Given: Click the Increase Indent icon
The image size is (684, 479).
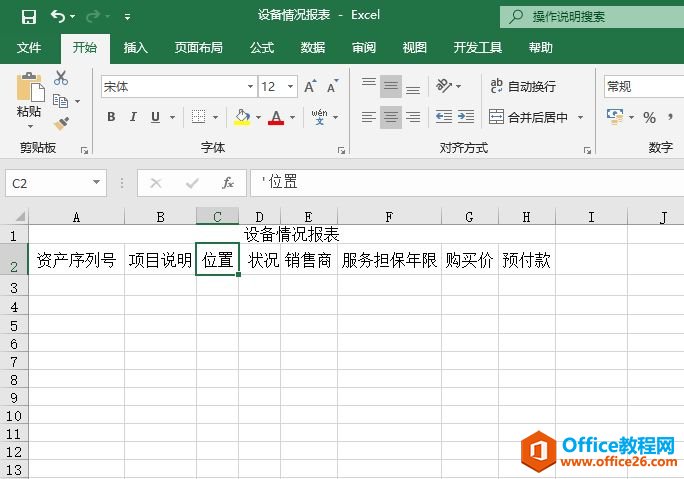Looking at the screenshot, I should tap(466, 117).
